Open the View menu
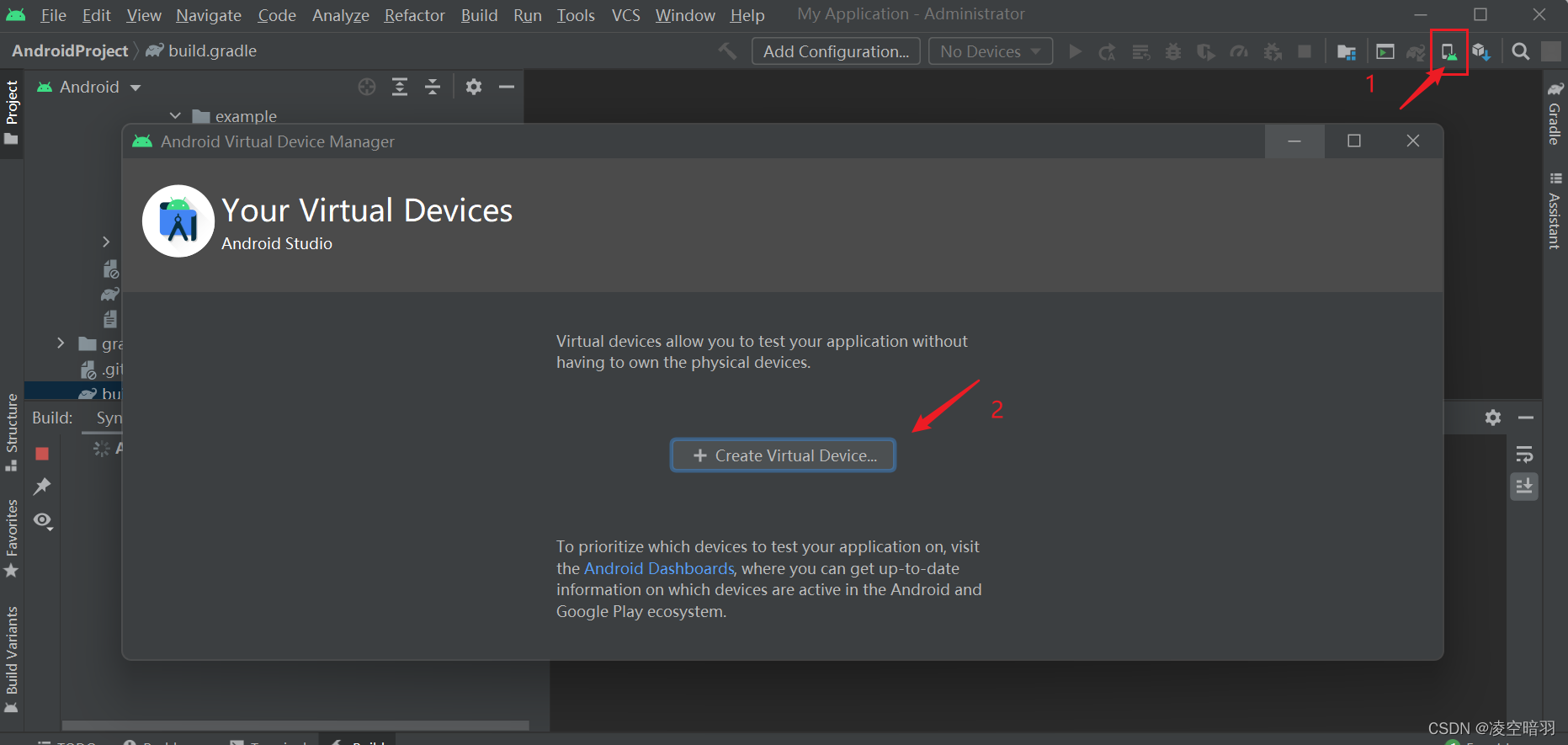This screenshot has width=1568, height=745. pyautogui.click(x=144, y=15)
